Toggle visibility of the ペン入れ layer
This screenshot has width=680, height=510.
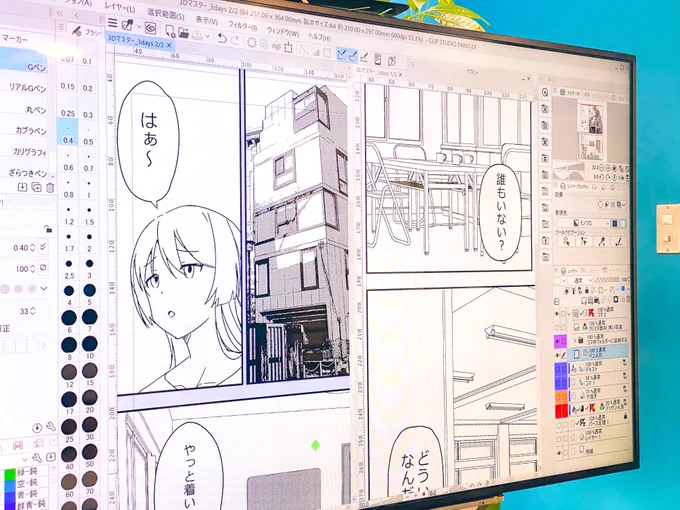tap(557, 355)
